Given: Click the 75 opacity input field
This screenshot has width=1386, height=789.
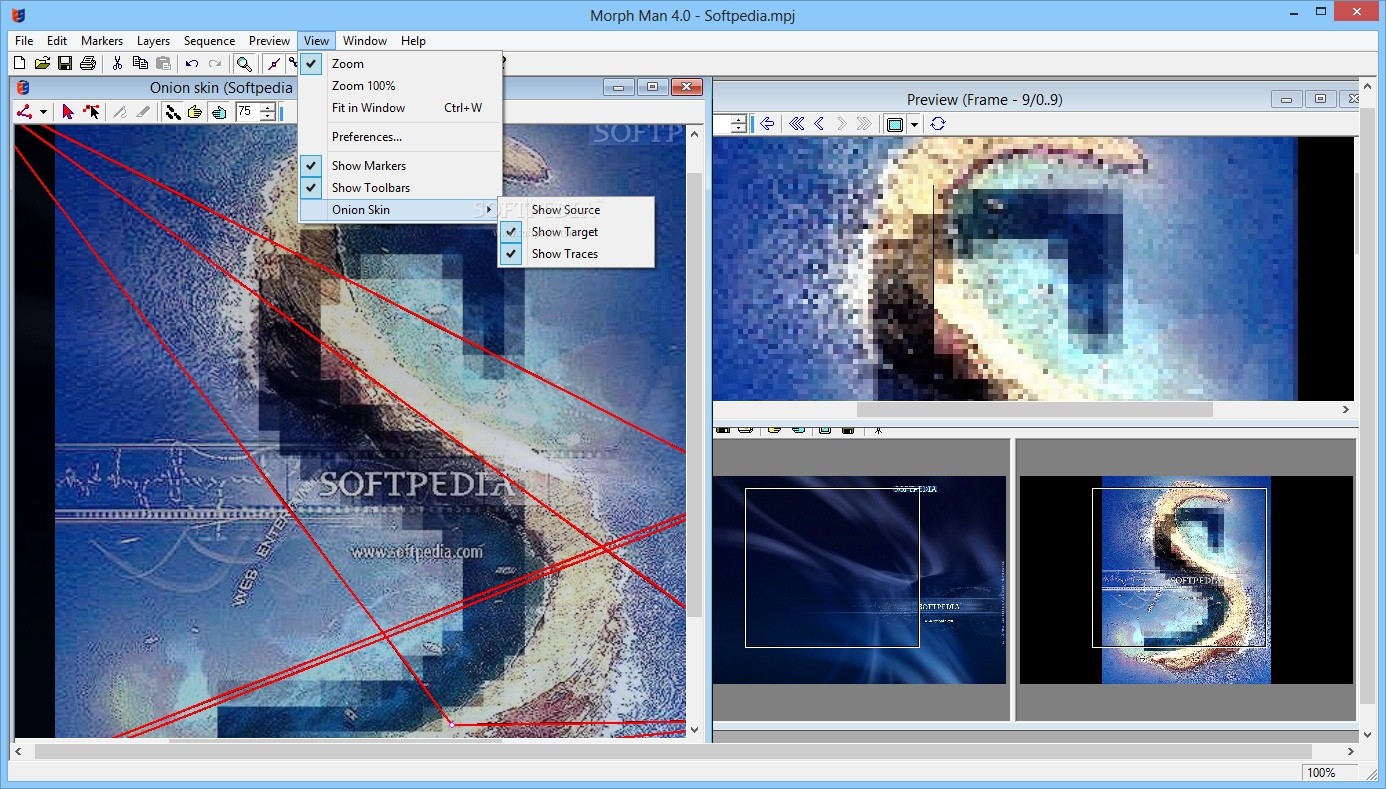Looking at the screenshot, I should point(247,112).
